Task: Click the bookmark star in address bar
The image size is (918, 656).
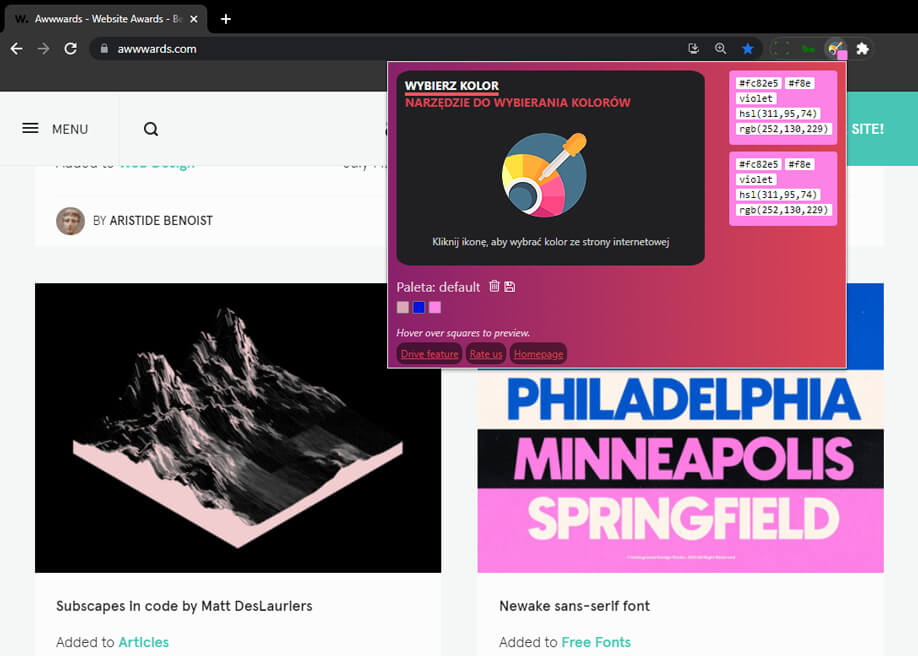Action: click(748, 49)
